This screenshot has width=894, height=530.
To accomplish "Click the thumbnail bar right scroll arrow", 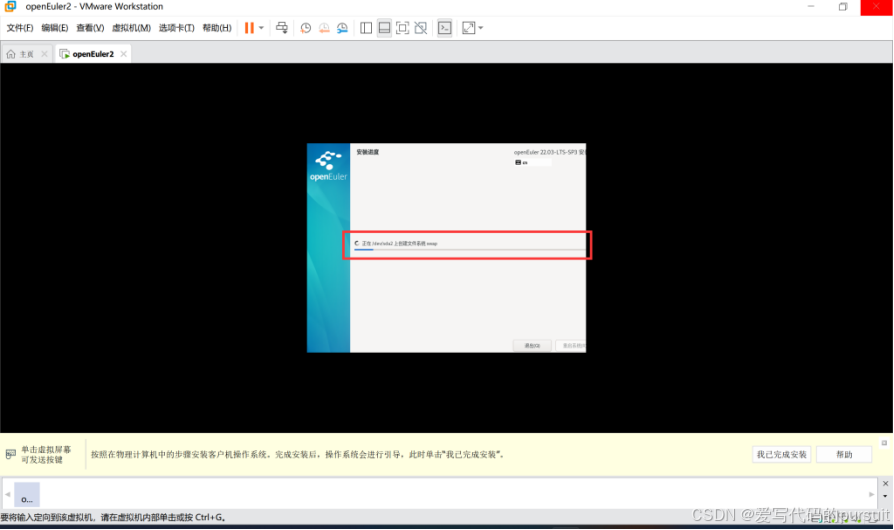I will pos(871,494).
